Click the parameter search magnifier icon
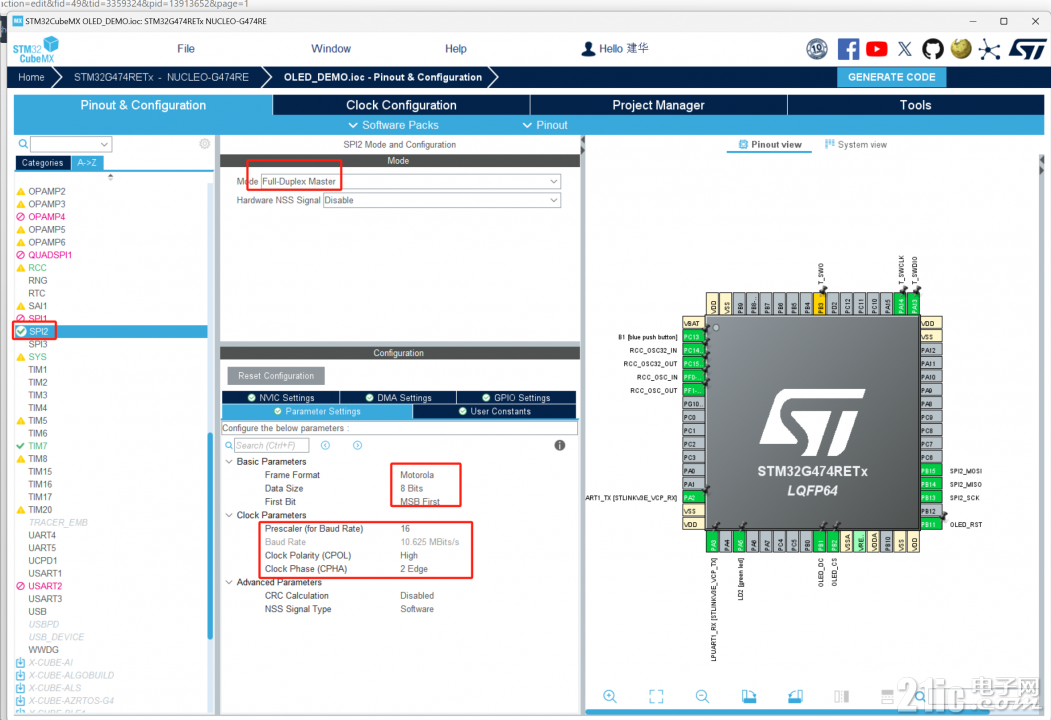The image size is (1051, 720). [x=229, y=445]
